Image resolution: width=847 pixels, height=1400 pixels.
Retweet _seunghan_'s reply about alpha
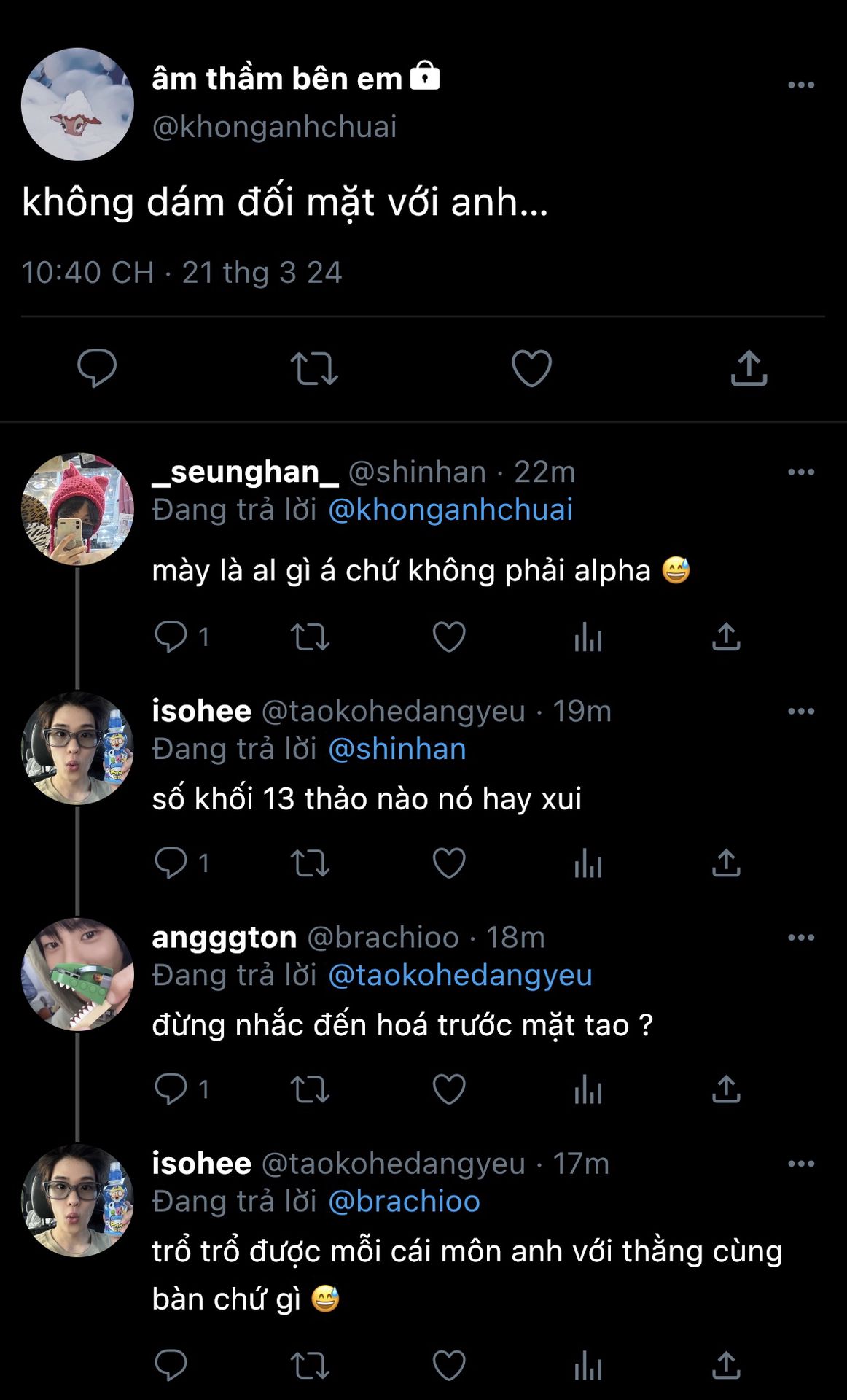[x=310, y=637]
